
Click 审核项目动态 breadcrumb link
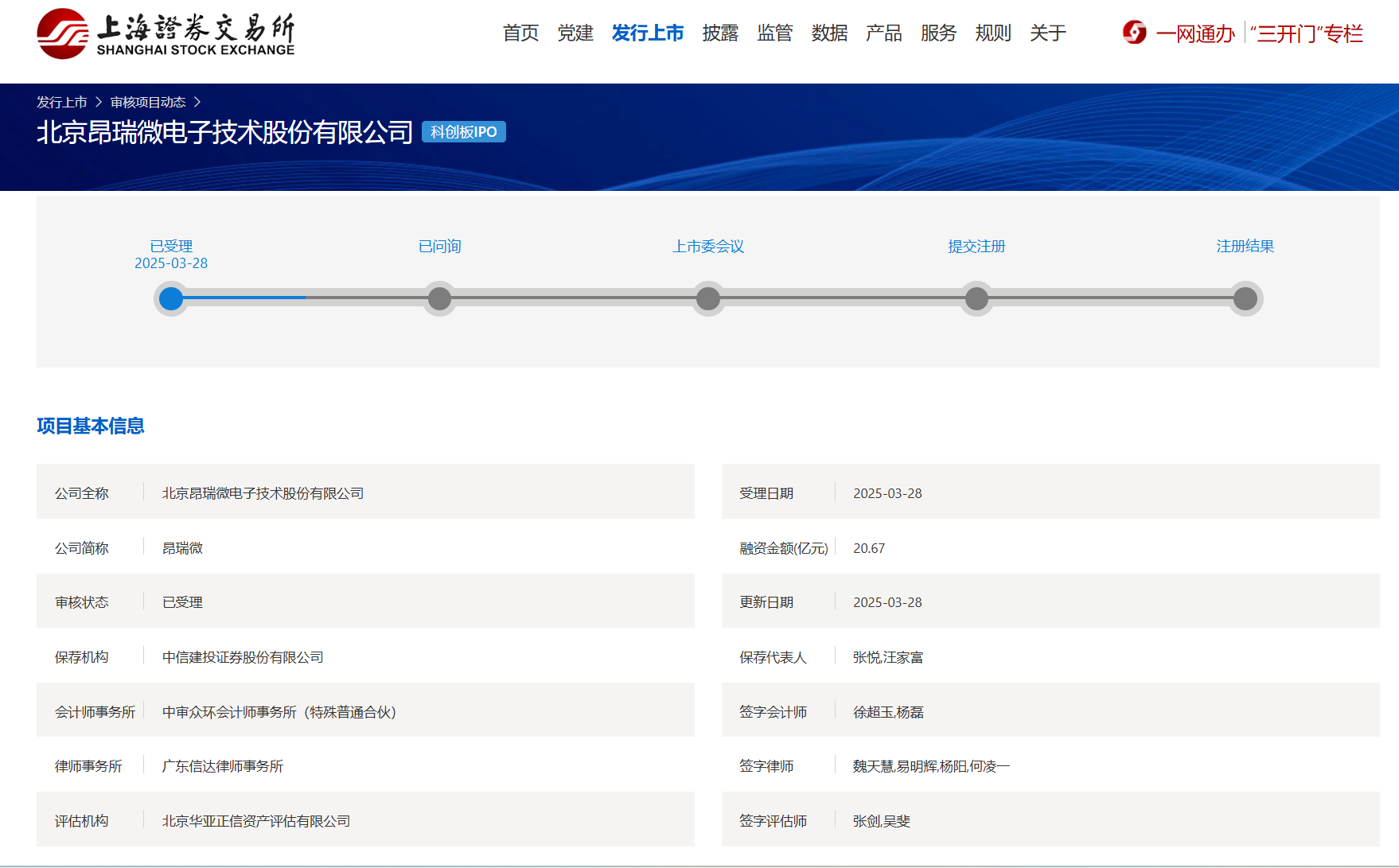coord(148,102)
